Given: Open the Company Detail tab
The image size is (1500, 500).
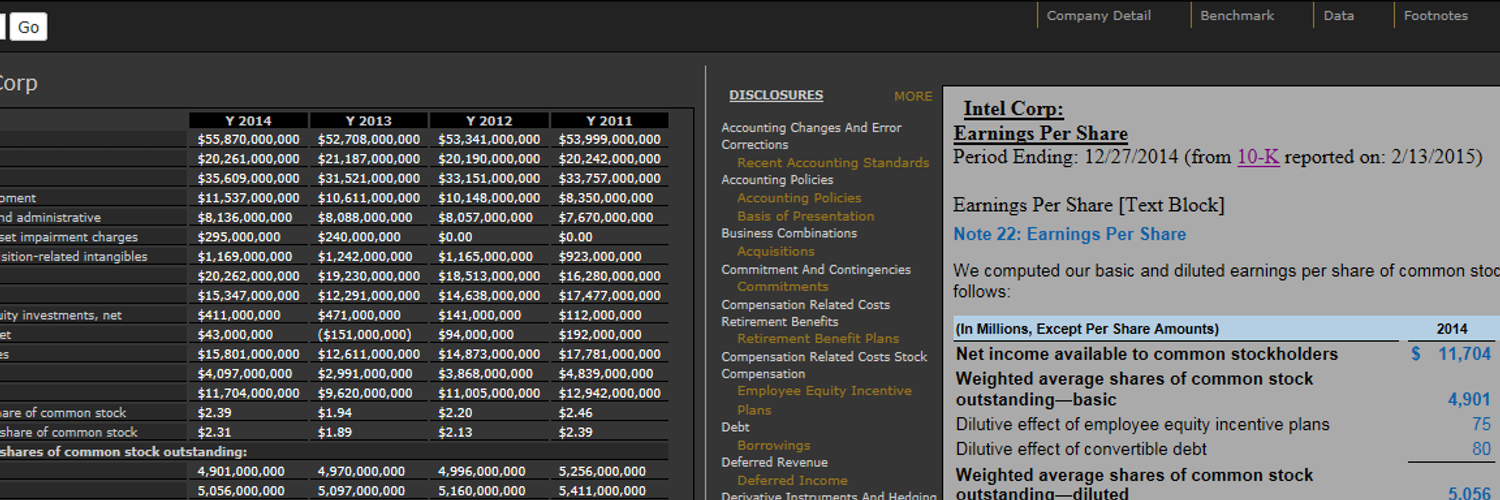Looking at the screenshot, I should [x=1098, y=15].
